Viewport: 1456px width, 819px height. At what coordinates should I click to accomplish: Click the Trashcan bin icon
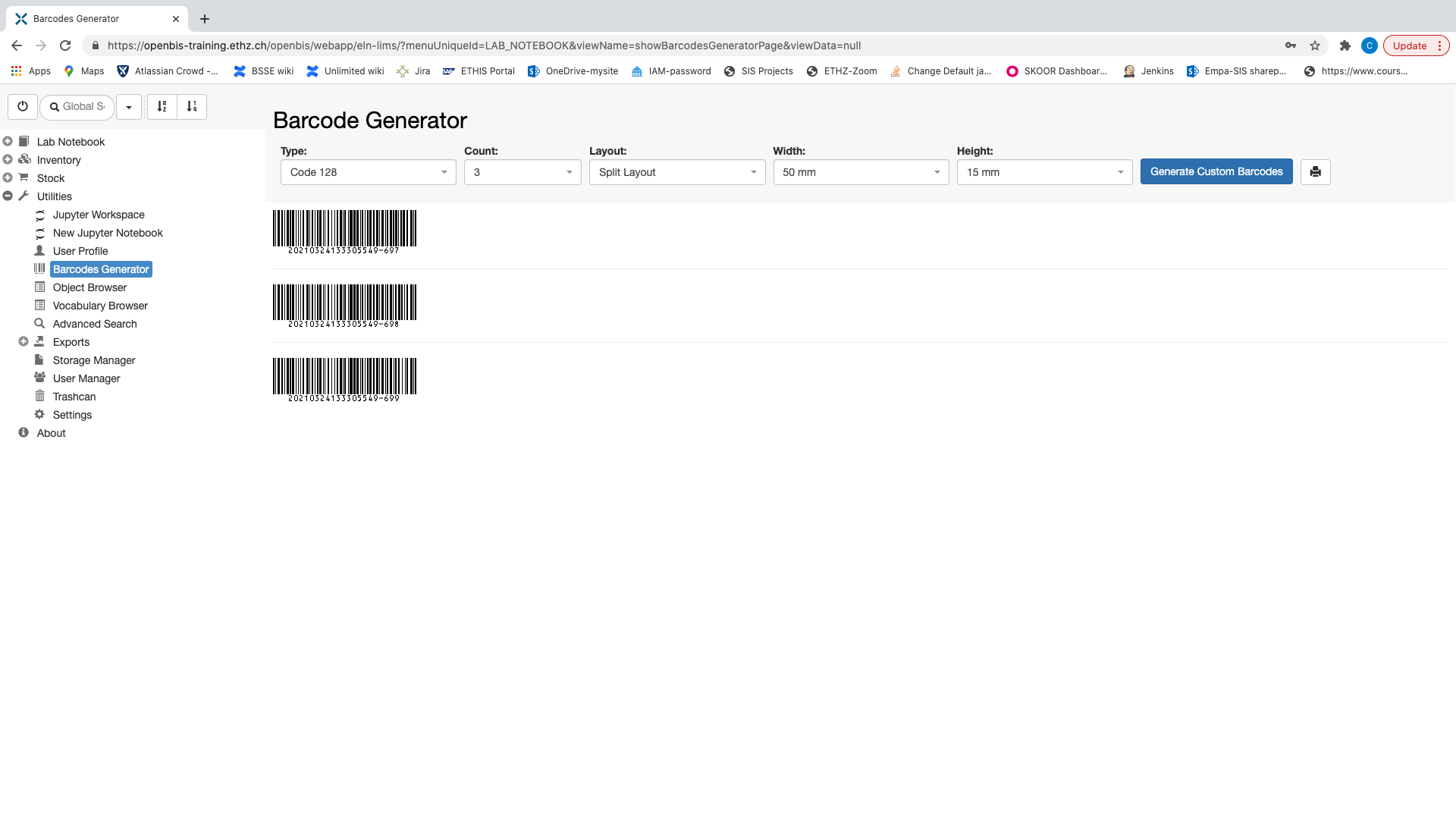[39, 396]
